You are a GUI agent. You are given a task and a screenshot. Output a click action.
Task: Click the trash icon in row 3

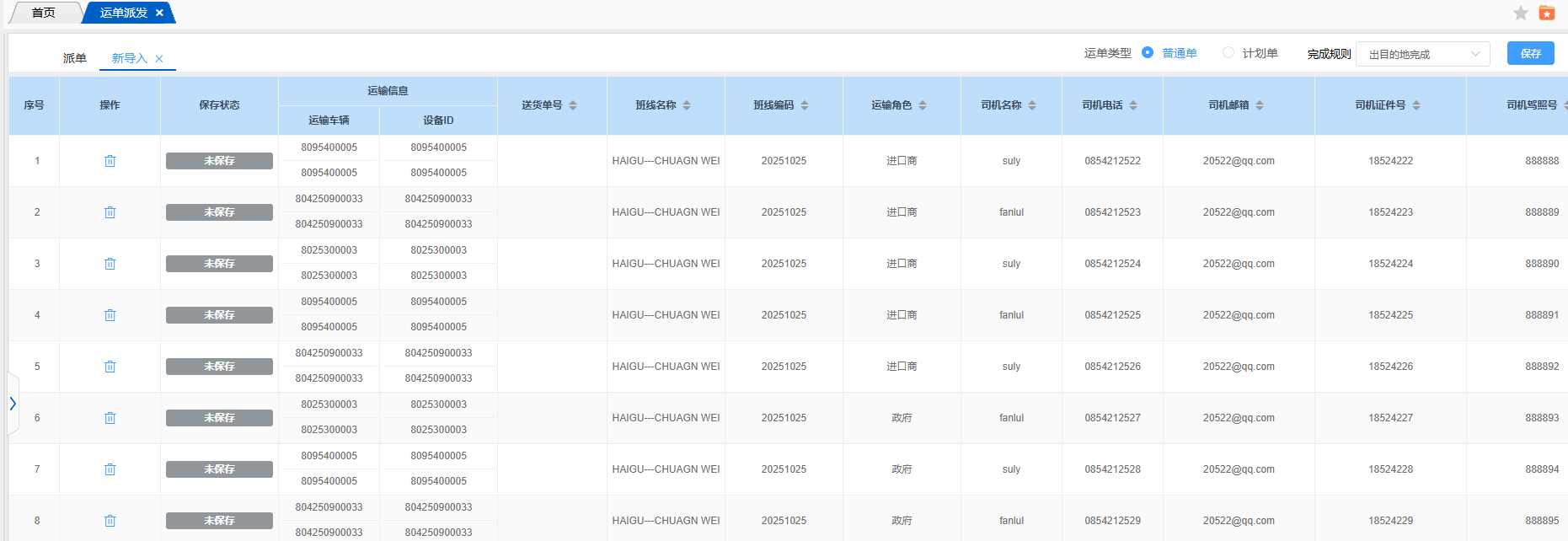pos(110,264)
